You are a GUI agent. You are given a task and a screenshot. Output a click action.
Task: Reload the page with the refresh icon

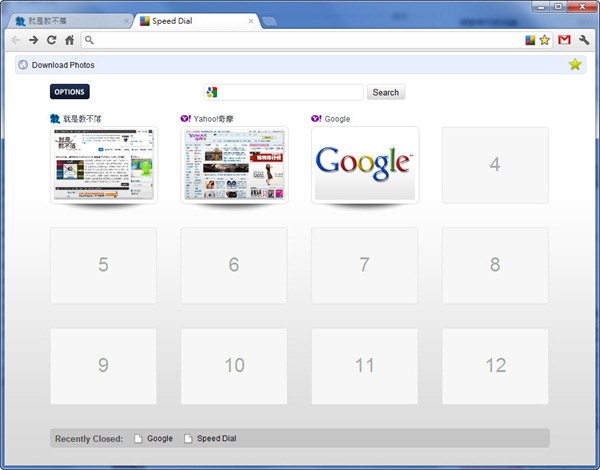tap(51, 40)
